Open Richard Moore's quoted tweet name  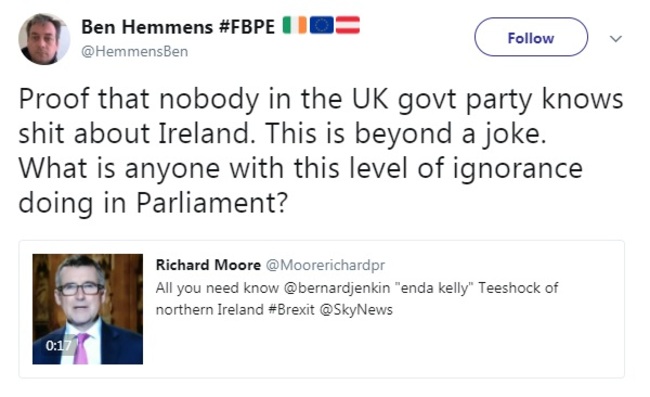click(208, 265)
